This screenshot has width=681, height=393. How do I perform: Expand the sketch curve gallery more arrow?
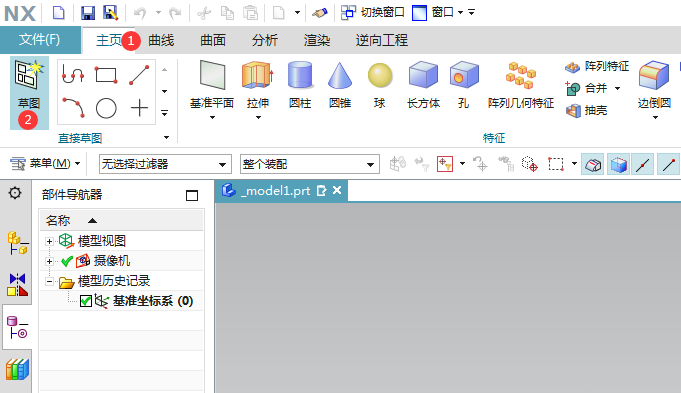point(165,113)
